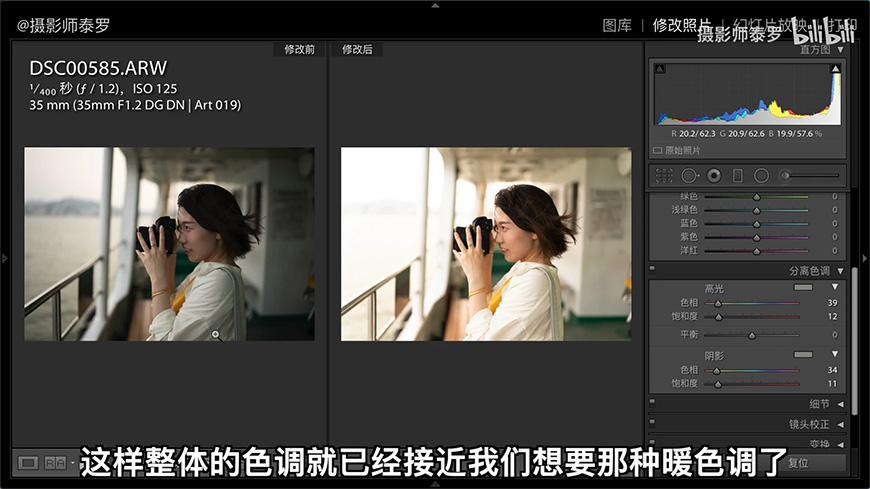
Task: Select the Spot Removal tool
Action: click(689, 176)
